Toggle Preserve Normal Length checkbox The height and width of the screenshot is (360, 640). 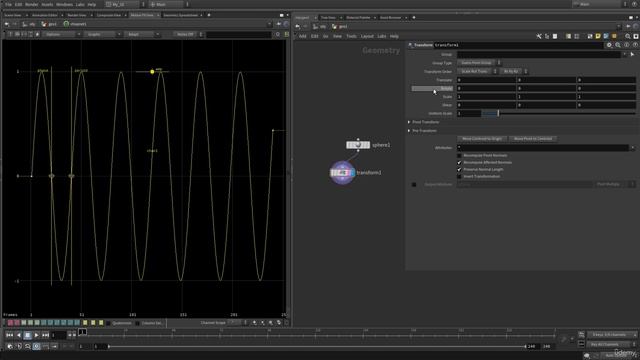pos(459,169)
